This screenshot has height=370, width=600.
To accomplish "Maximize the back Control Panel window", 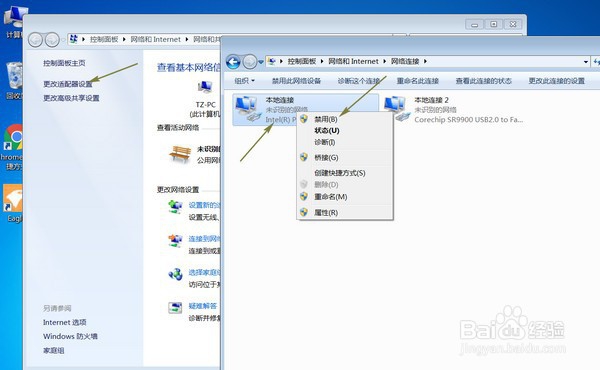I will pyautogui.click(x=494, y=24).
